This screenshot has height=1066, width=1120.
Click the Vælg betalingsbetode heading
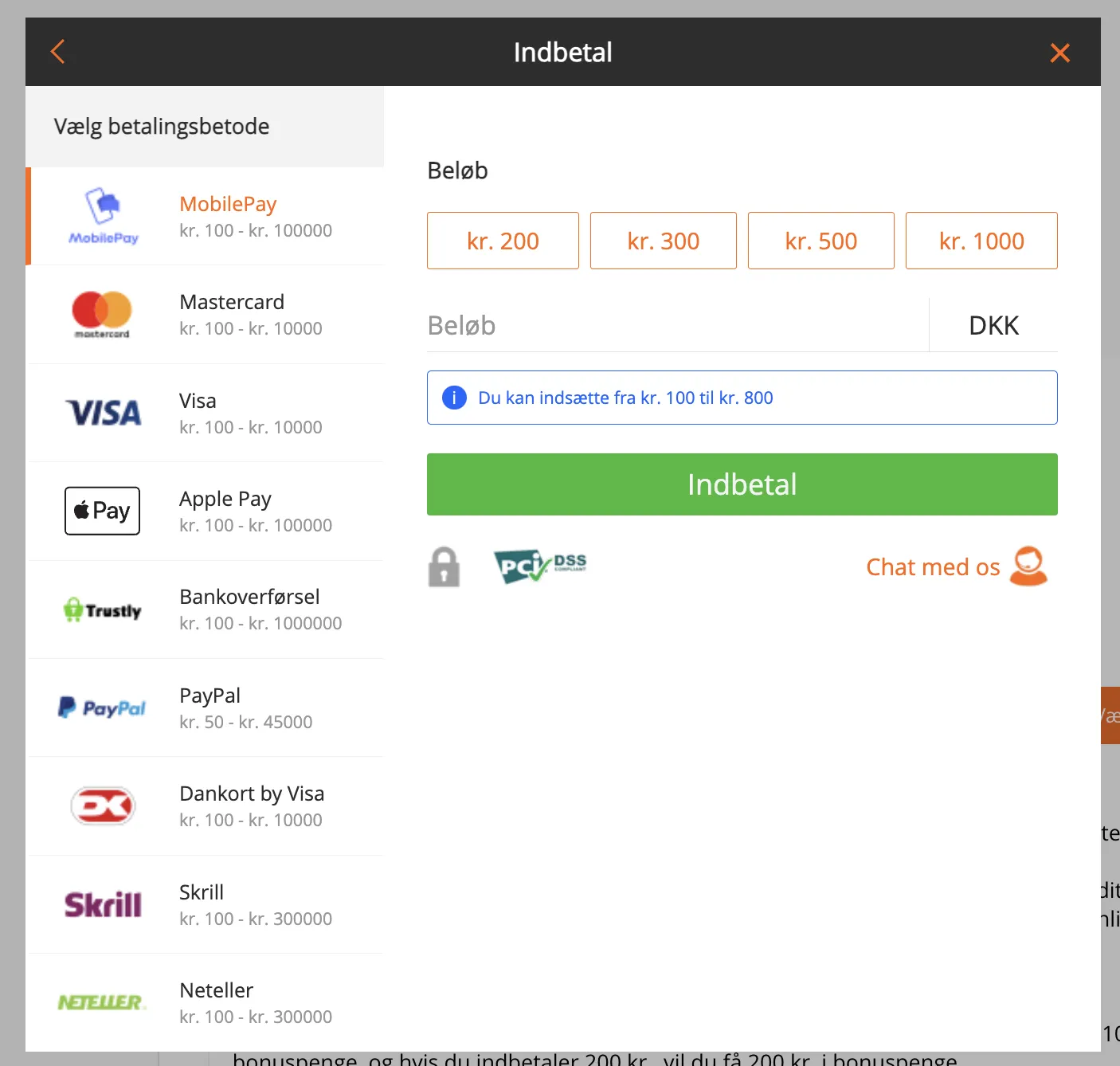(x=162, y=126)
